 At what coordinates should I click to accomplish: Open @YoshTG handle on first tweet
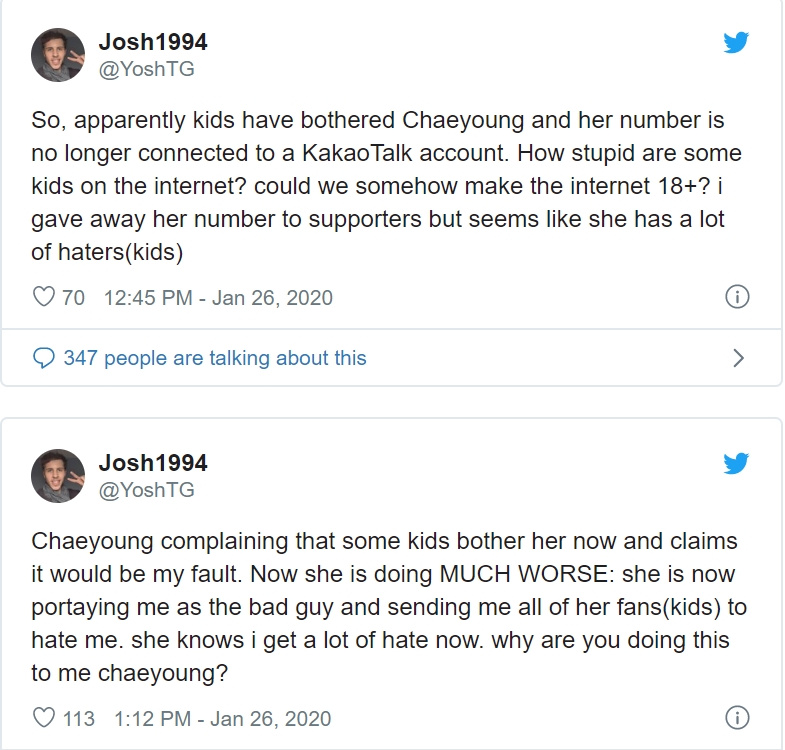(147, 69)
